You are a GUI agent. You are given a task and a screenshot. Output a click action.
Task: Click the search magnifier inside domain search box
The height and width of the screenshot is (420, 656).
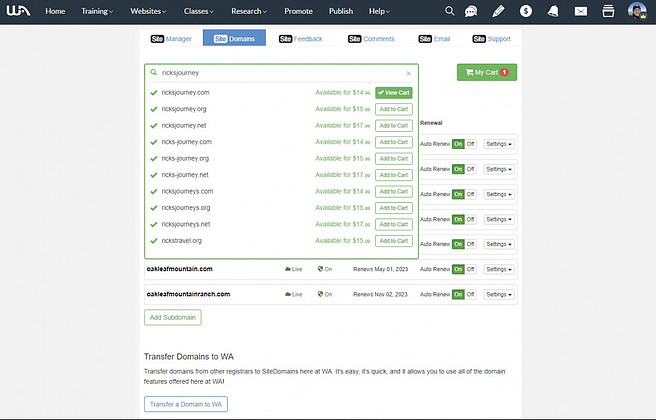click(154, 72)
